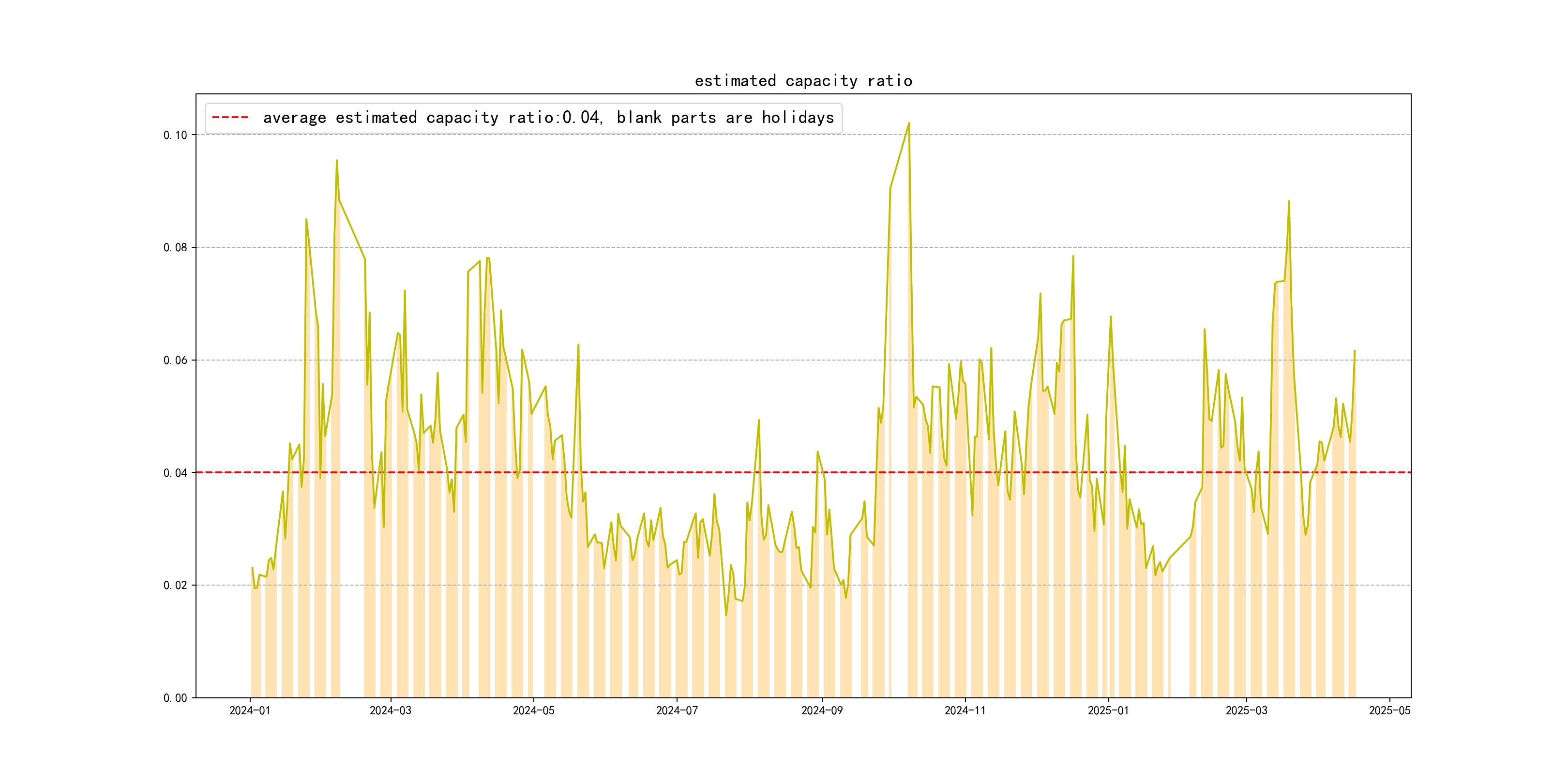
Task: Click the 0.00 y-axis tick label
Action: (175, 698)
